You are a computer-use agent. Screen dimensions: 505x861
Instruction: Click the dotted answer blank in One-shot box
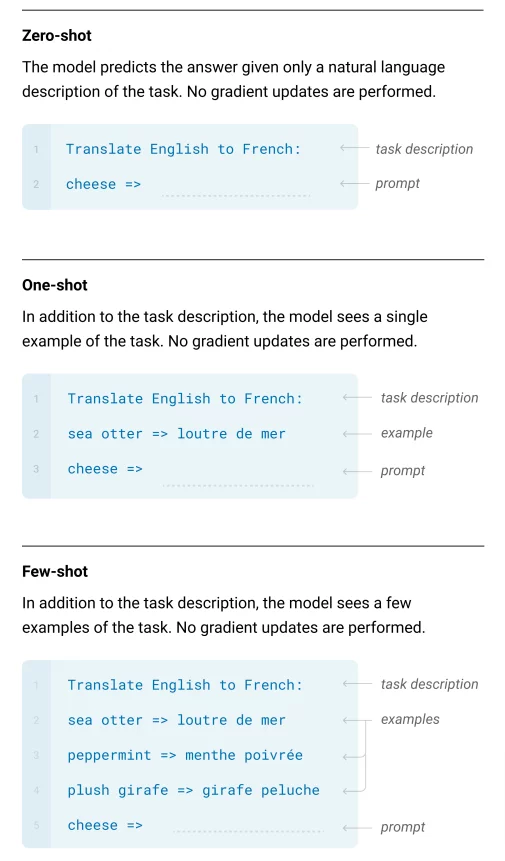pos(238,485)
